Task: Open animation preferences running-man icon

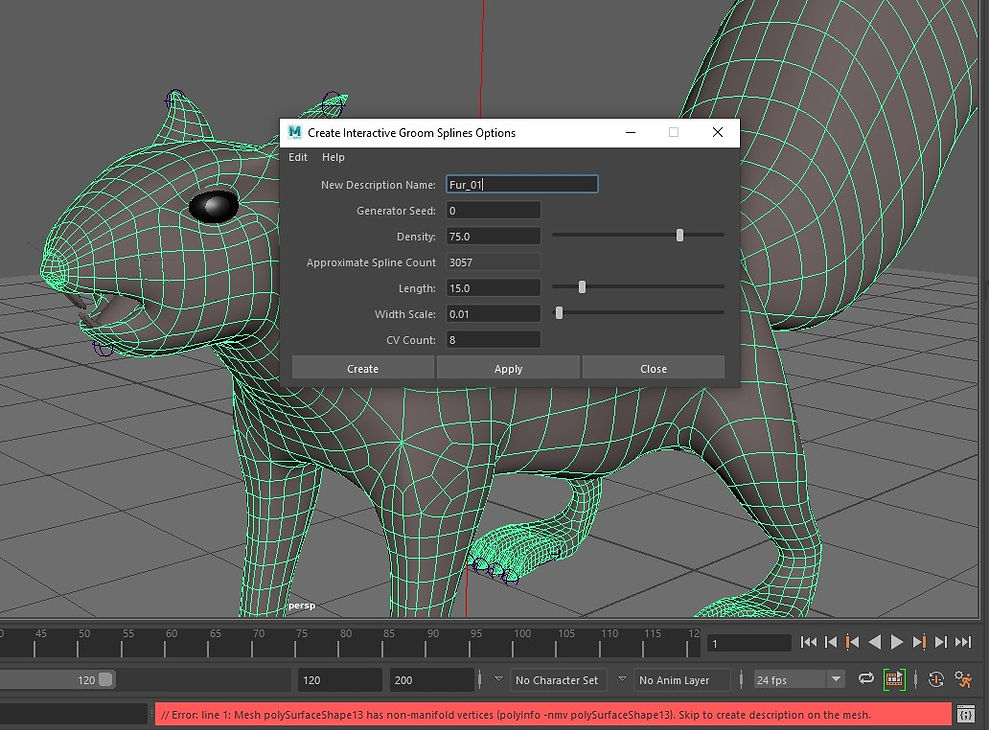Action: 963,680
